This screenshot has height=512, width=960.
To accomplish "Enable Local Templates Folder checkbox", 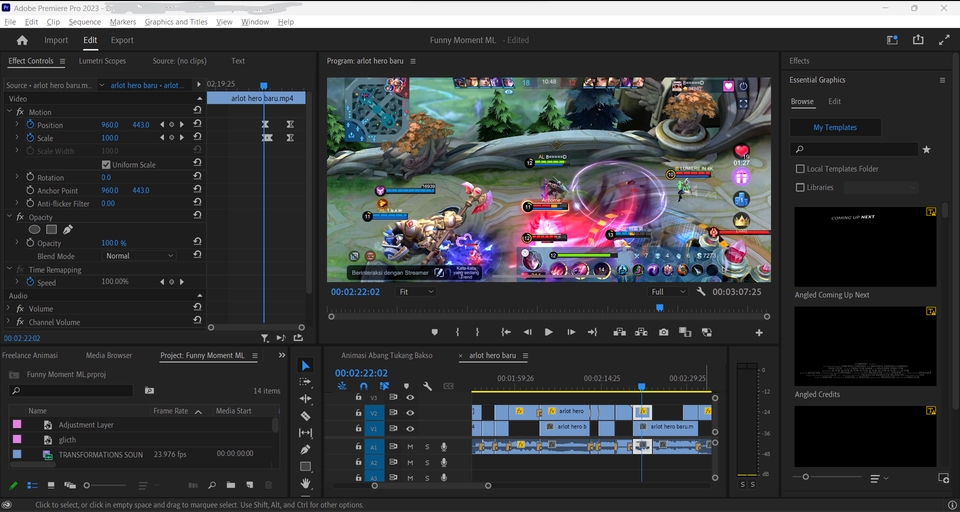I will [x=800, y=169].
